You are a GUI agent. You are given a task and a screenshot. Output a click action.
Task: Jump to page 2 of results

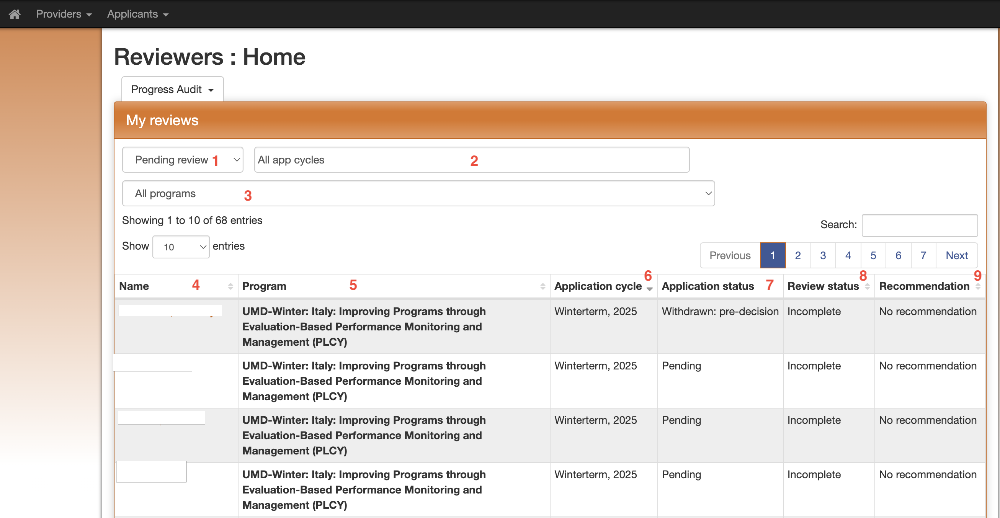pyautogui.click(x=797, y=255)
